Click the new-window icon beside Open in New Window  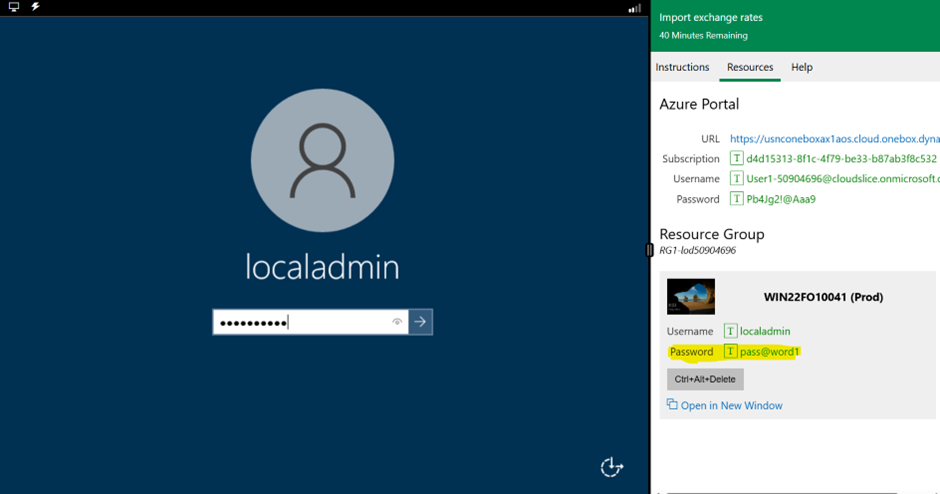[672, 405]
